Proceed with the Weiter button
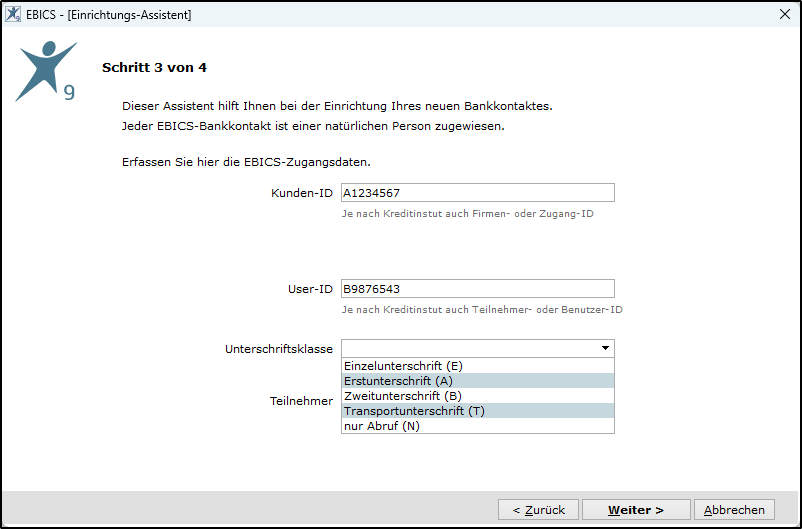This screenshot has height=529, width=802. click(636, 510)
